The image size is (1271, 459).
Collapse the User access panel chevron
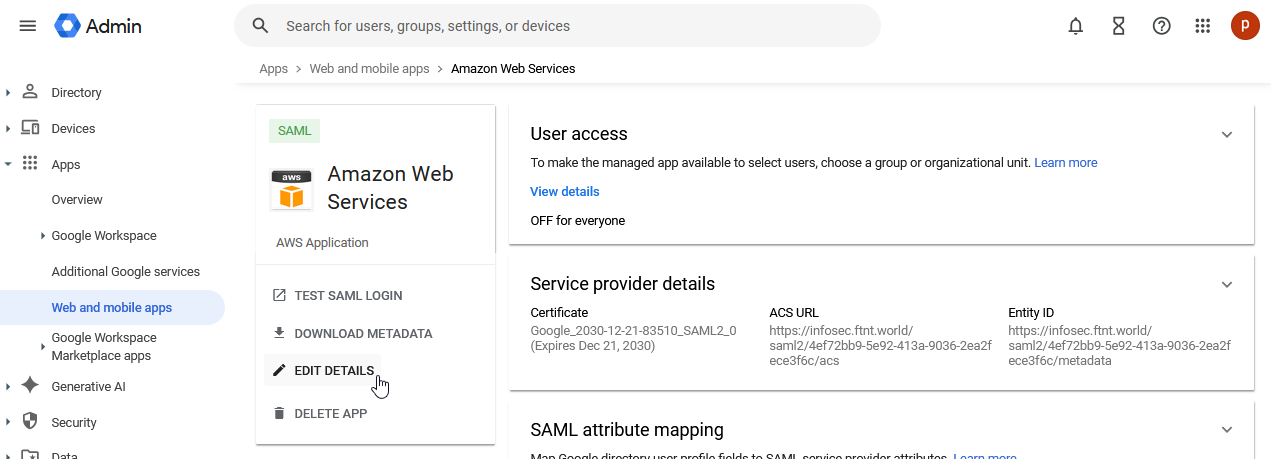click(1227, 135)
